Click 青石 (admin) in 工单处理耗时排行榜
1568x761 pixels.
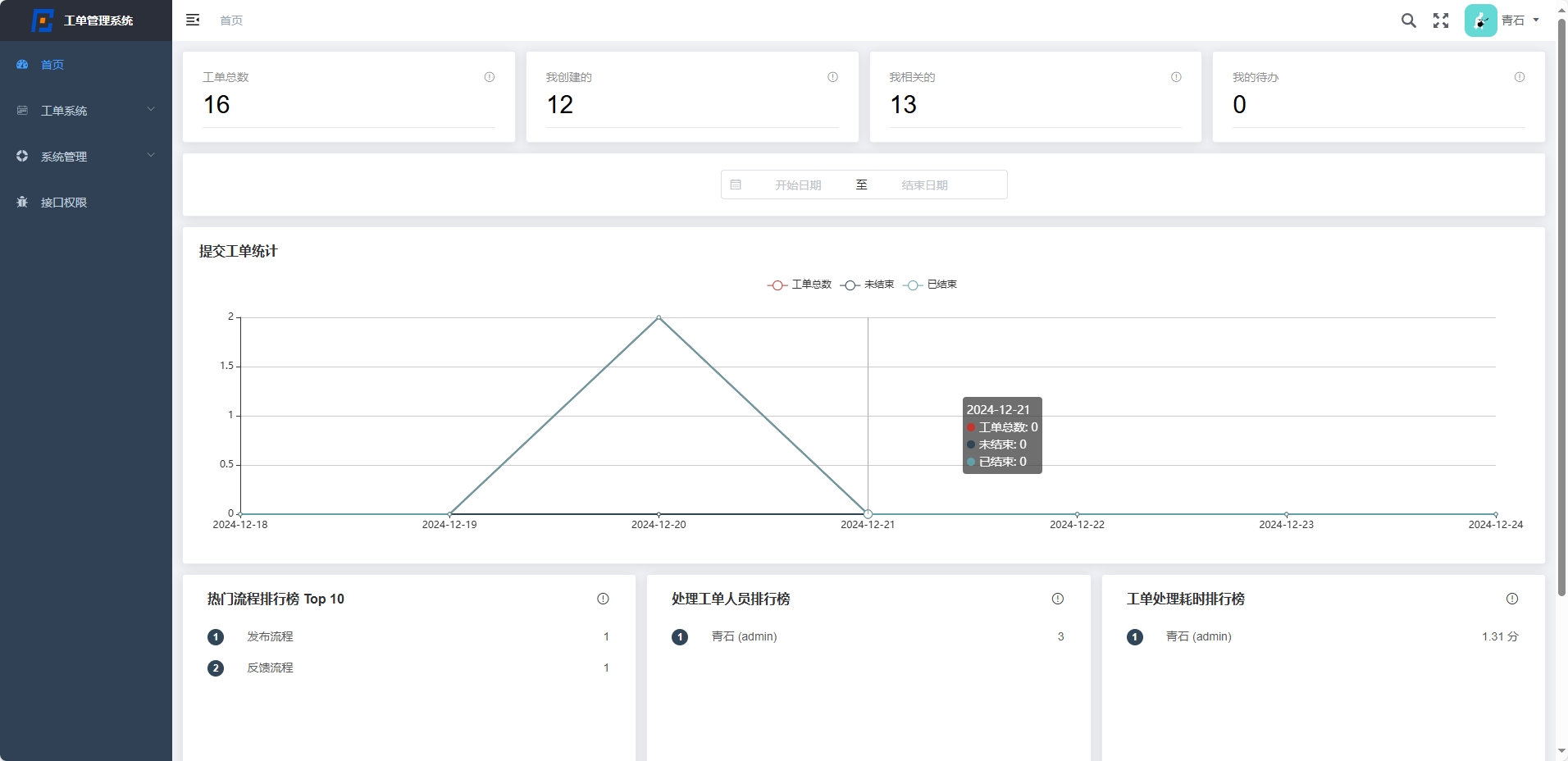point(1198,636)
